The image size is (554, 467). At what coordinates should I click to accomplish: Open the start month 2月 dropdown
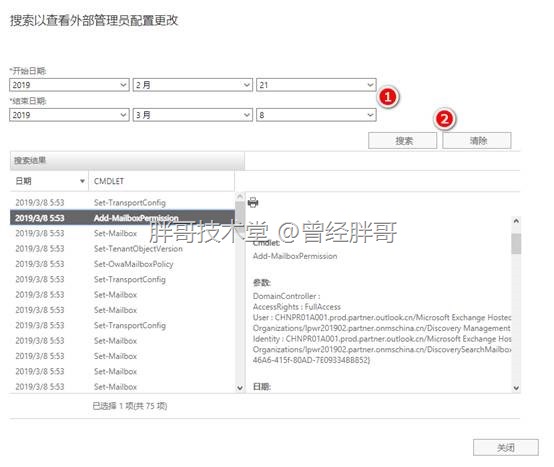(x=193, y=85)
